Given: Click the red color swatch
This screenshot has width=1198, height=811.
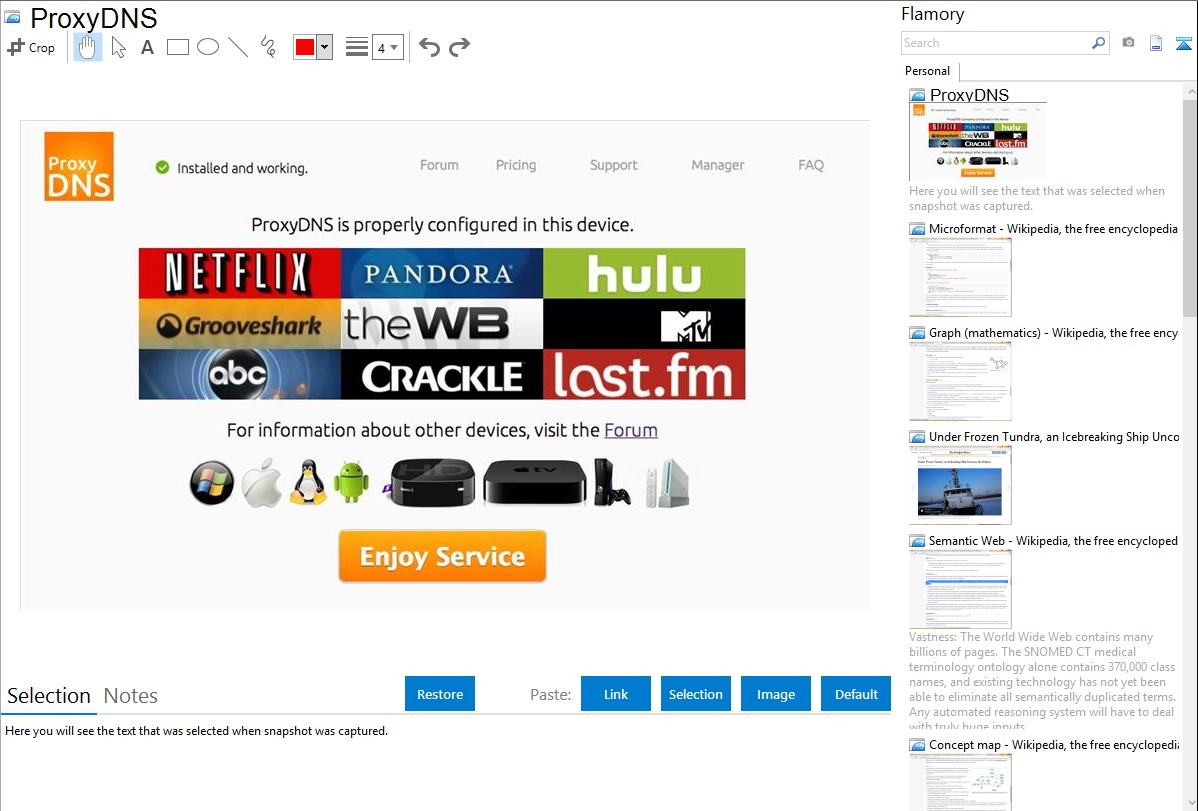Looking at the screenshot, I should 305,47.
